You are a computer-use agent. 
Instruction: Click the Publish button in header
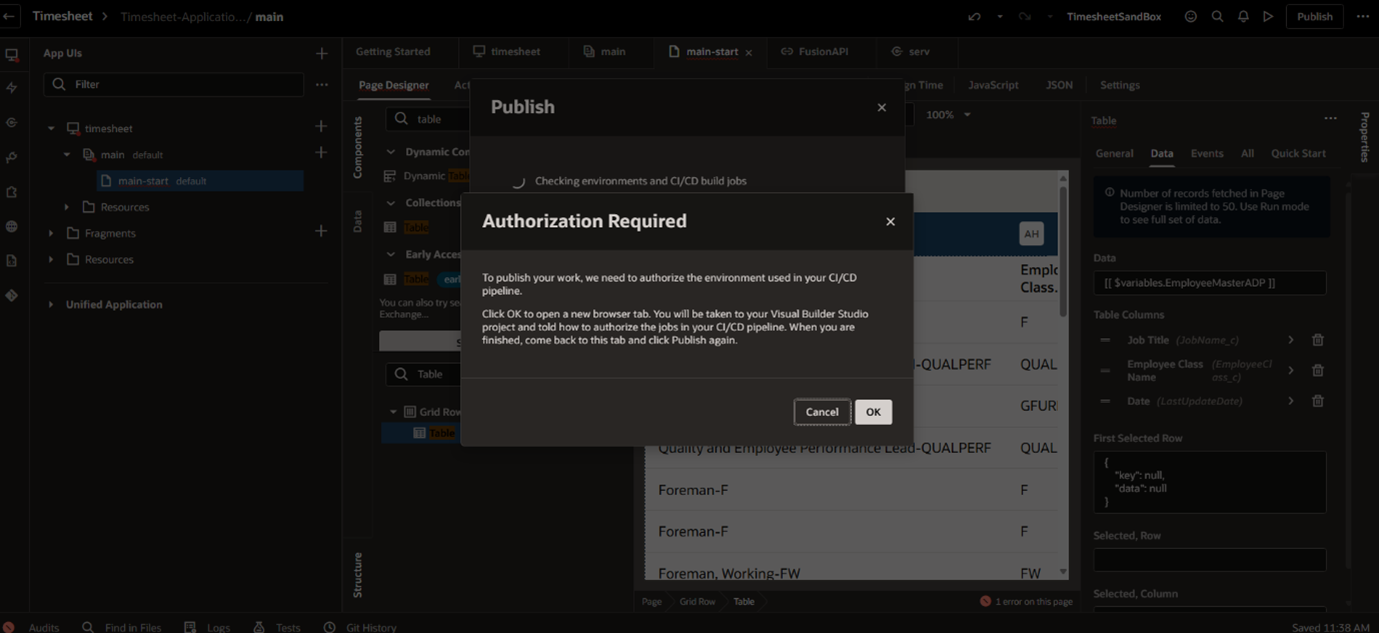[1314, 17]
